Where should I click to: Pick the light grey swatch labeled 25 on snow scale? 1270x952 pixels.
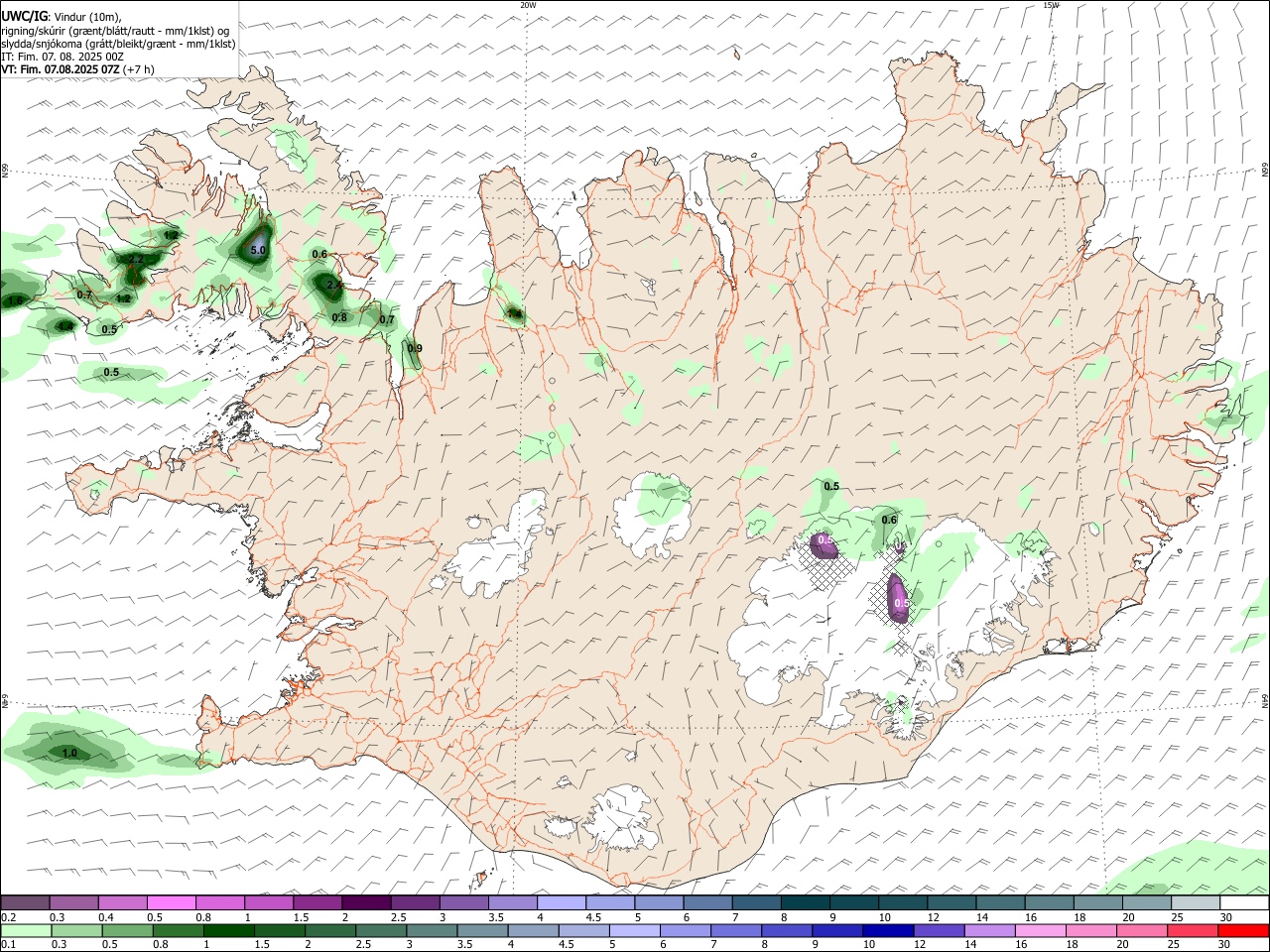[x=1195, y=903]
